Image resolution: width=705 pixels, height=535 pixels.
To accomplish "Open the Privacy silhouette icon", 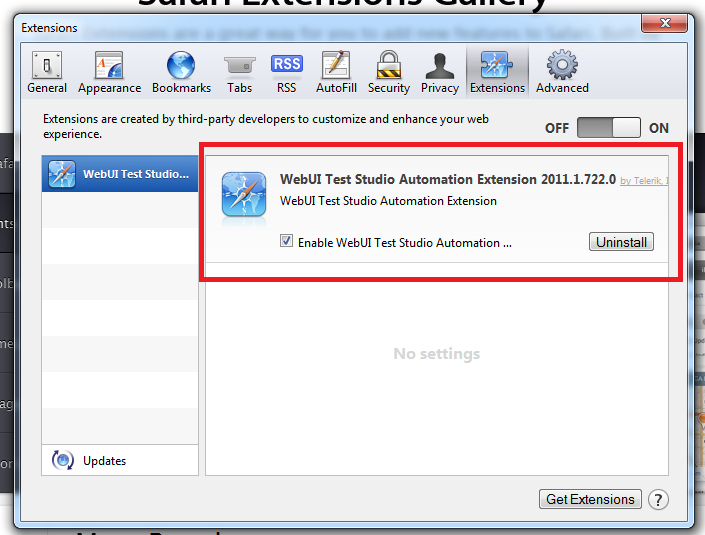I will coord(440,66).
